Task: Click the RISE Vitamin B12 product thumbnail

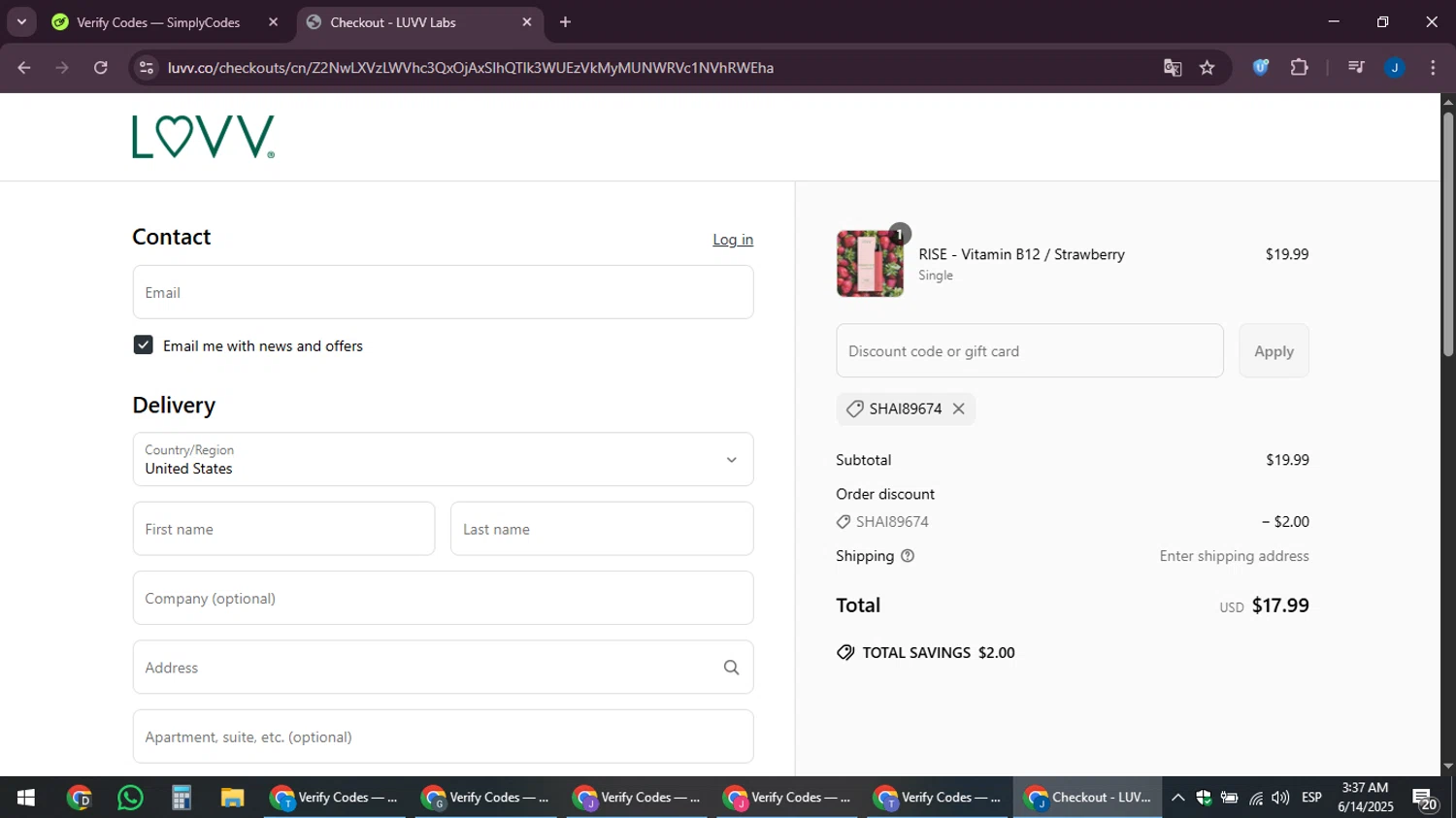Action: tap(870, 264)
